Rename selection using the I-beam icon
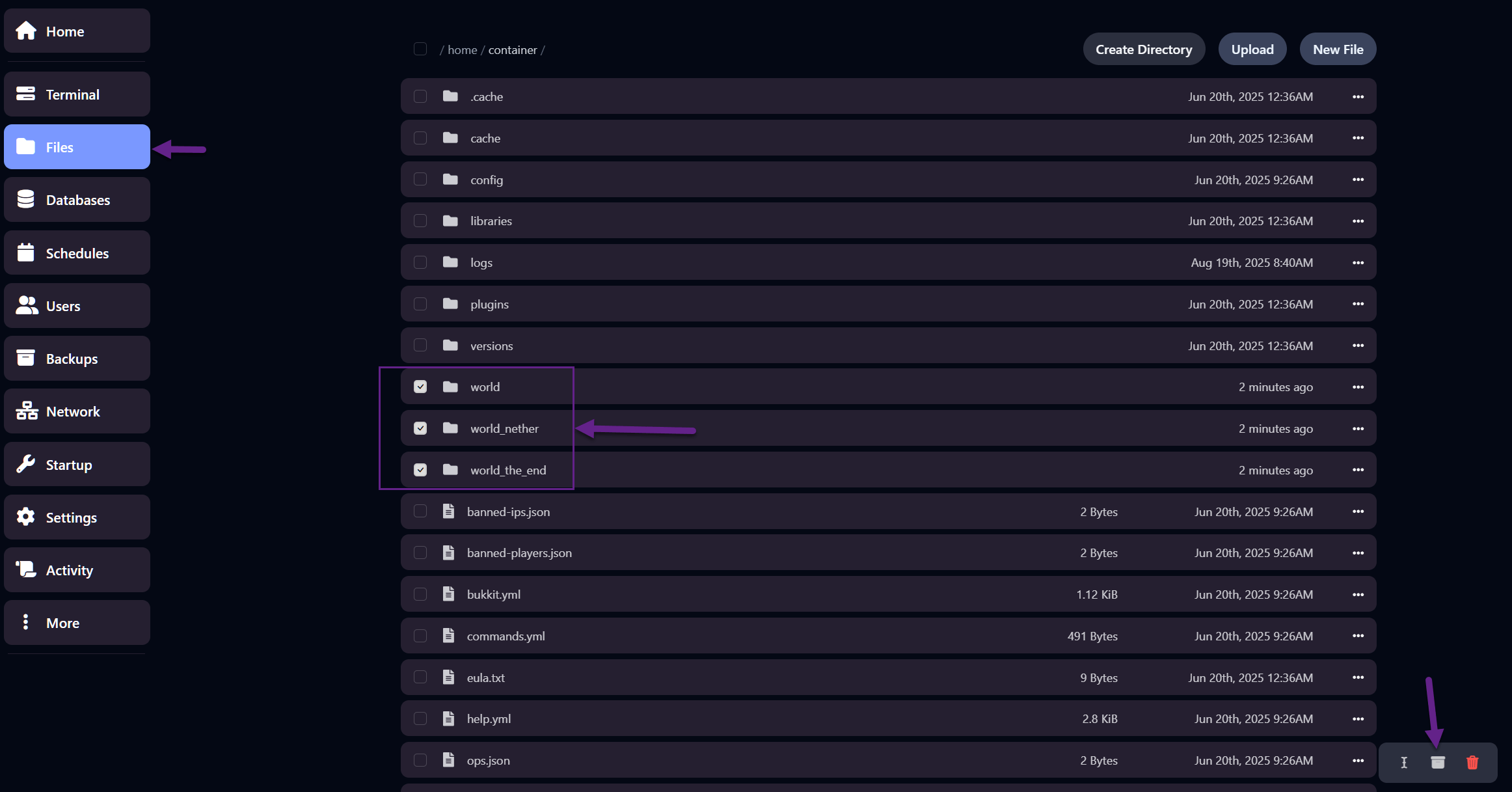The width and height of the screenshot is (1512, 792). [x=1403, y=761]
